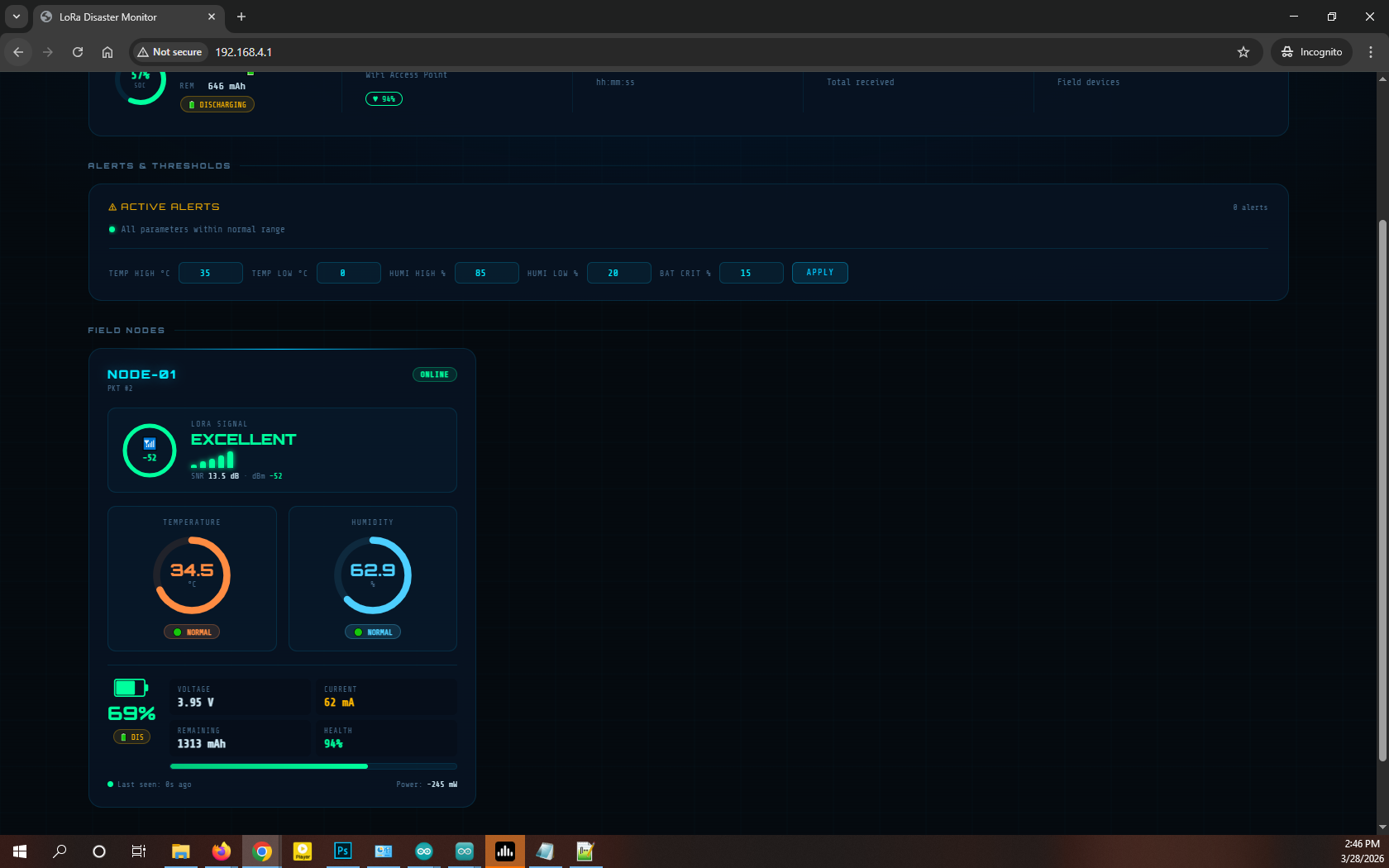1389x868 pixels.
Task: Open Task View on the taskbar
Action: tap(139, 851)
